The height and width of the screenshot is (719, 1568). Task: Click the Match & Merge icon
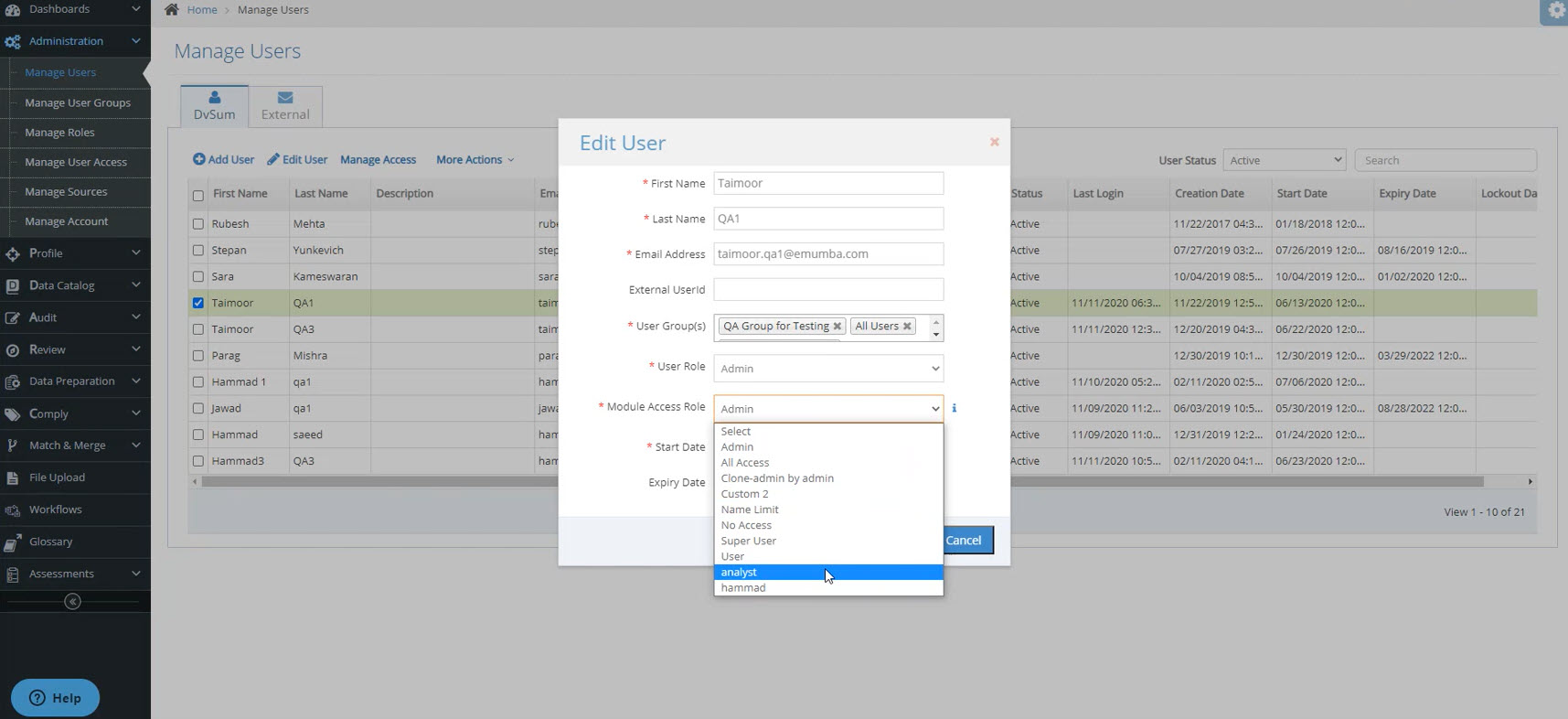click(13, 445)
